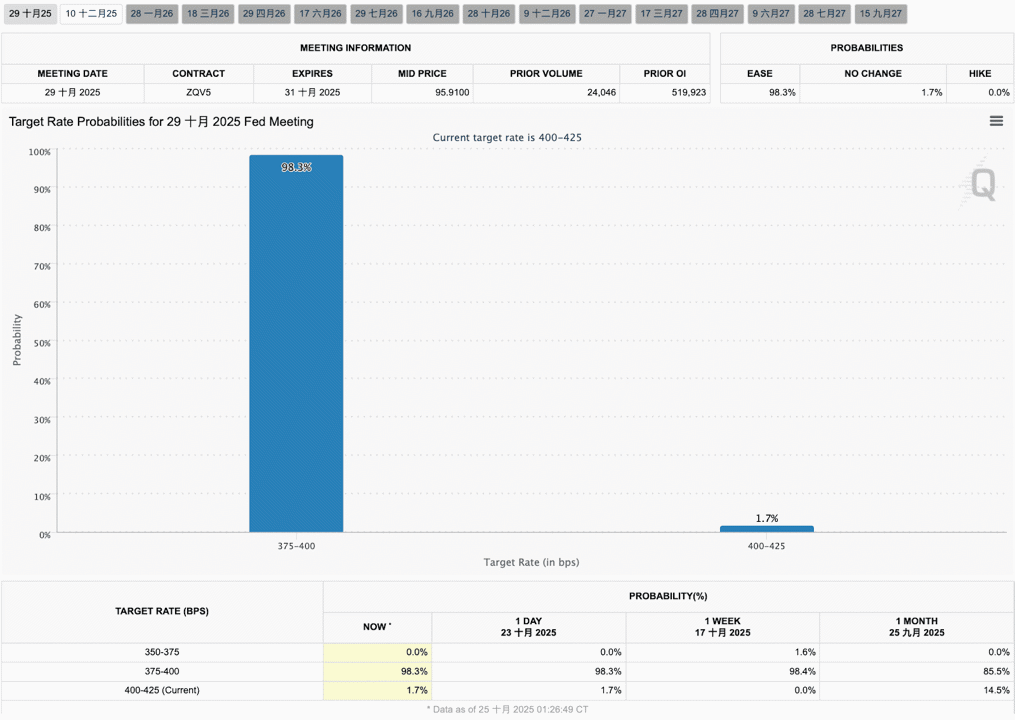
Task: Open the 9 十二月26 meeting tab
Action: tap(547, 14)
